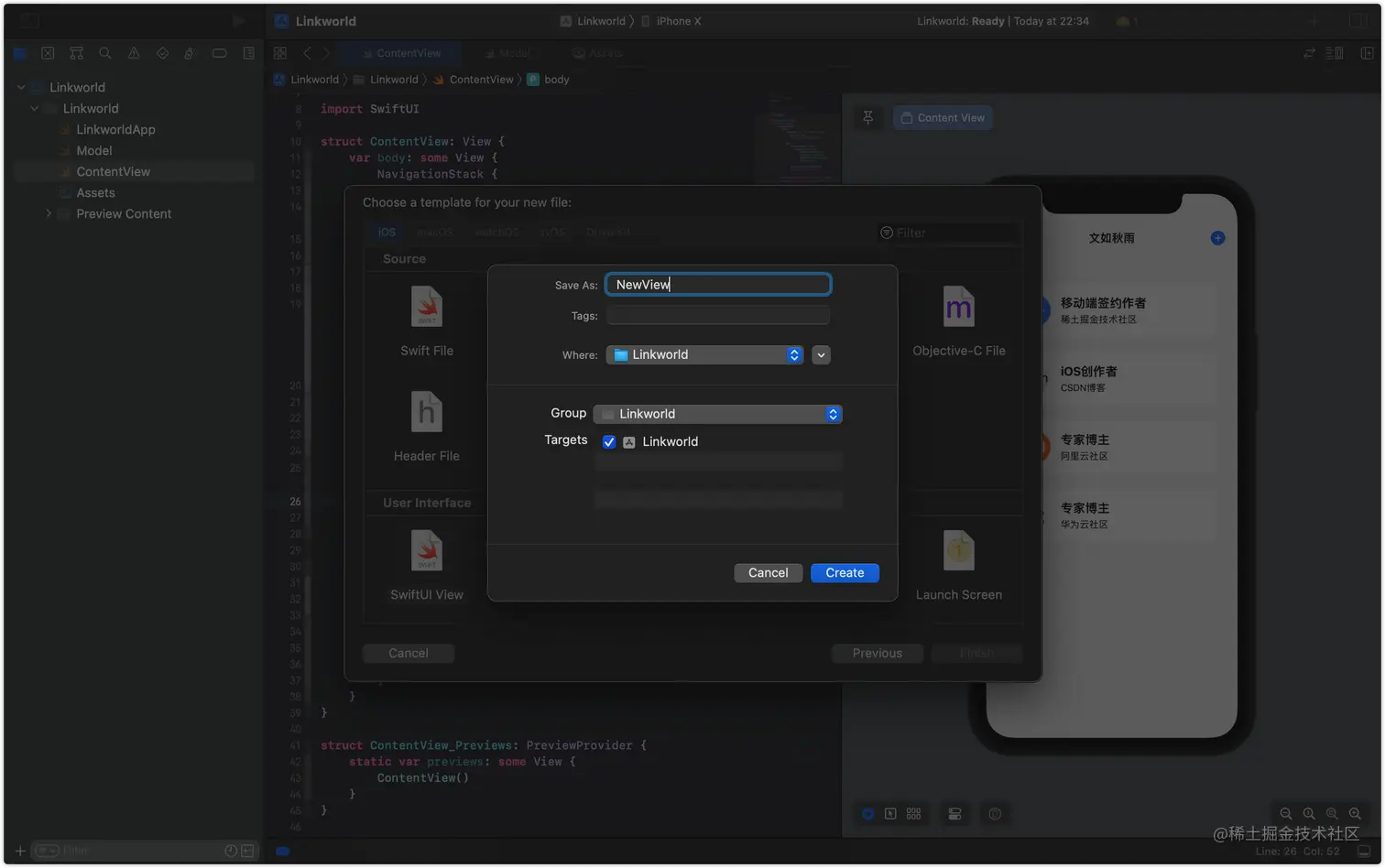Switch to the Assets editor tab
This screenshot has height=868, width=1385.
(598, 53)
